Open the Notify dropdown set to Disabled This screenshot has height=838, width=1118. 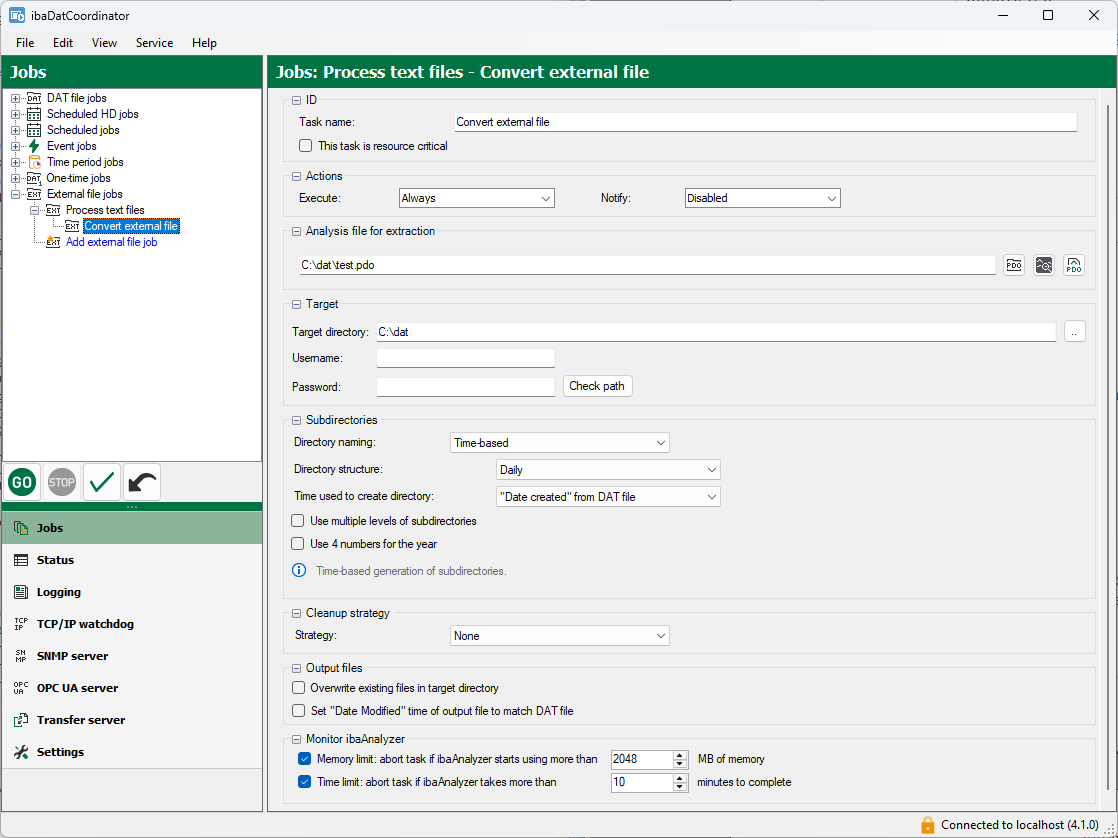pos(762,198)
